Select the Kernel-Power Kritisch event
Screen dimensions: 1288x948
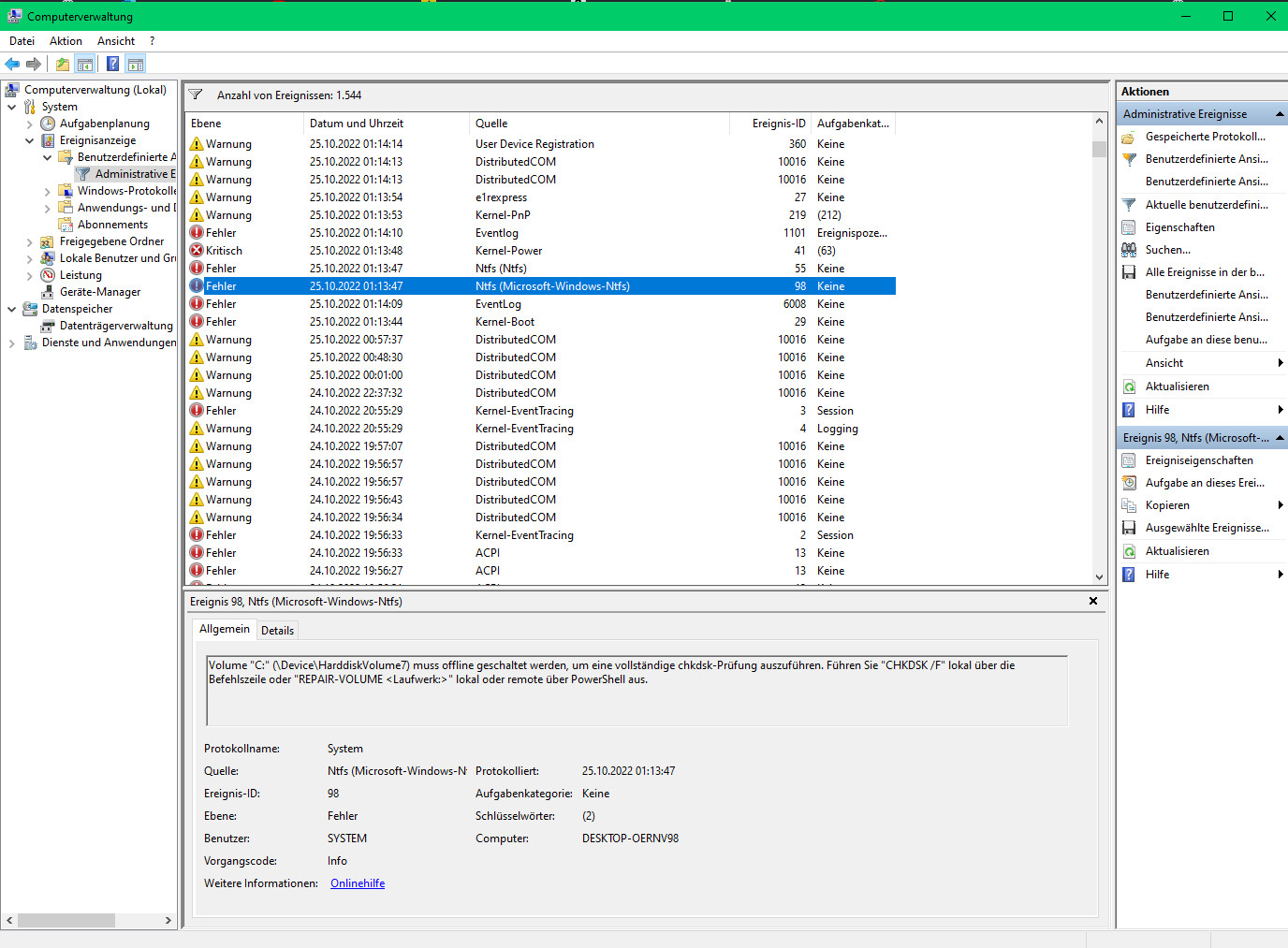pos(540,251)
